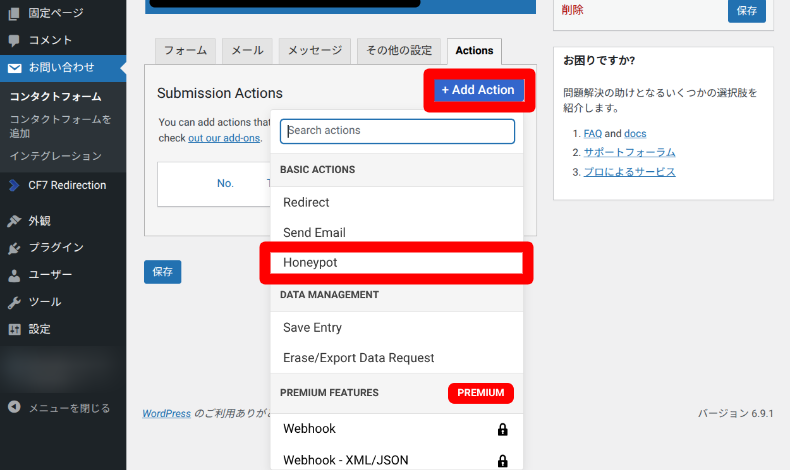Open the FAQ link

[592, 133]
